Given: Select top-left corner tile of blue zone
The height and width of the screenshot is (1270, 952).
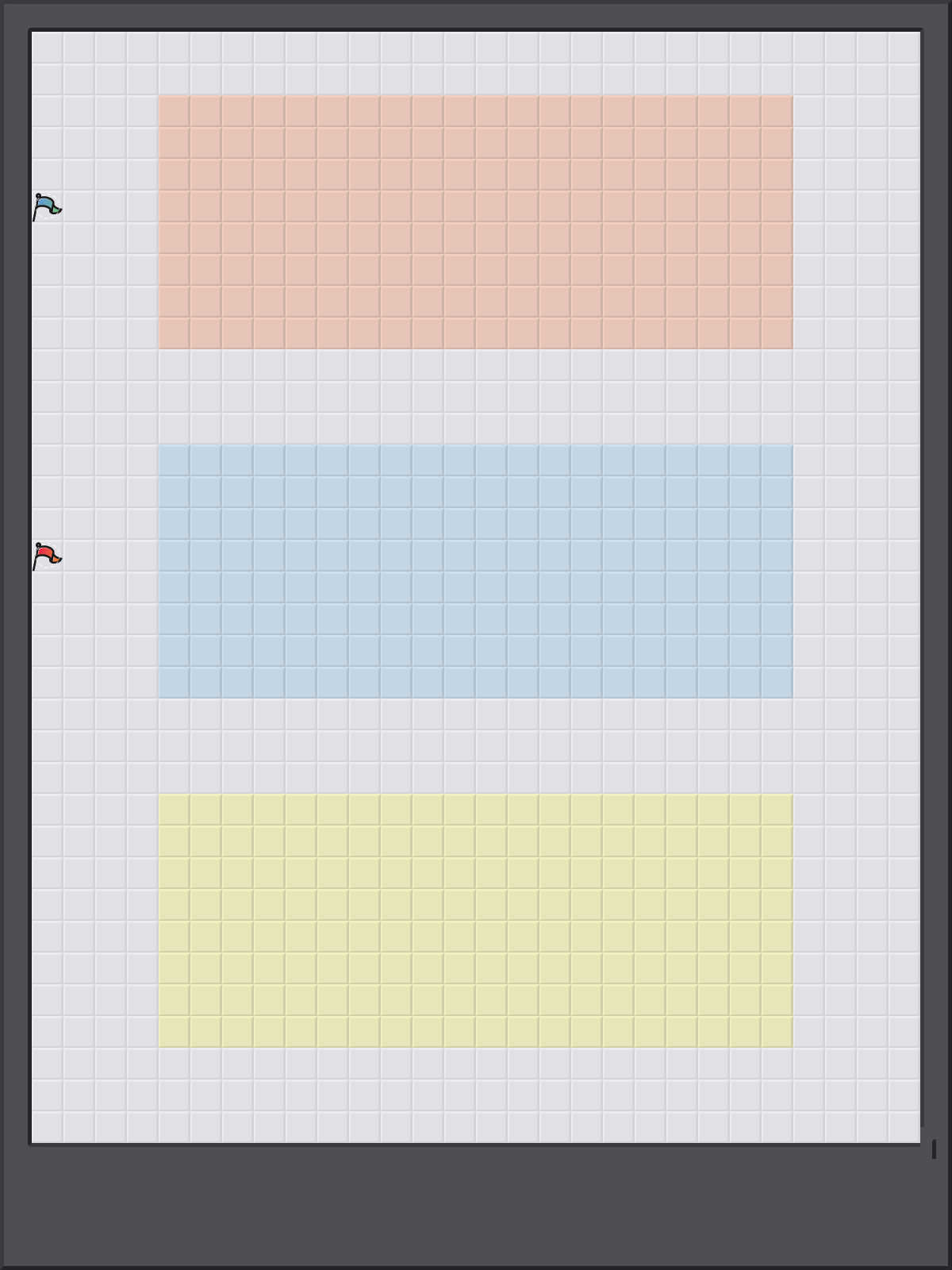Looking at the screenshot, I should [175, 460].
